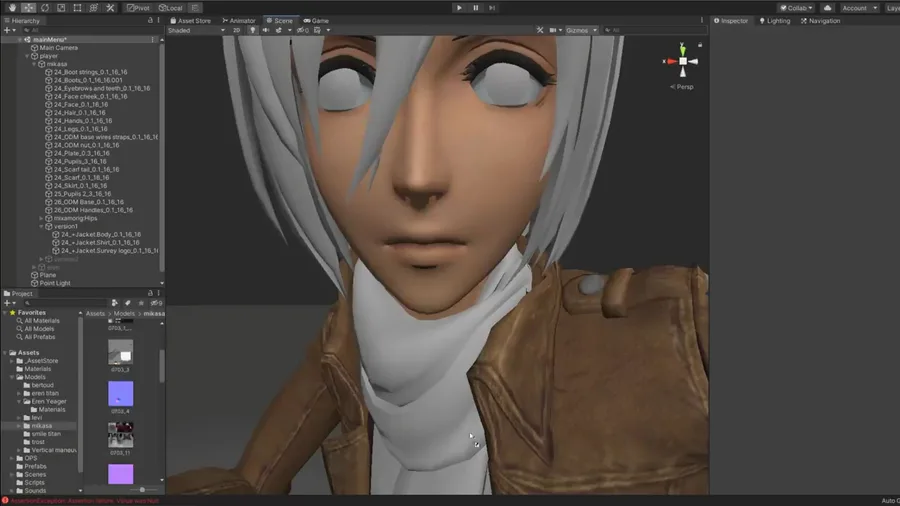Open scene camera settings icon

pyautogui.click(x=553, y=30)
